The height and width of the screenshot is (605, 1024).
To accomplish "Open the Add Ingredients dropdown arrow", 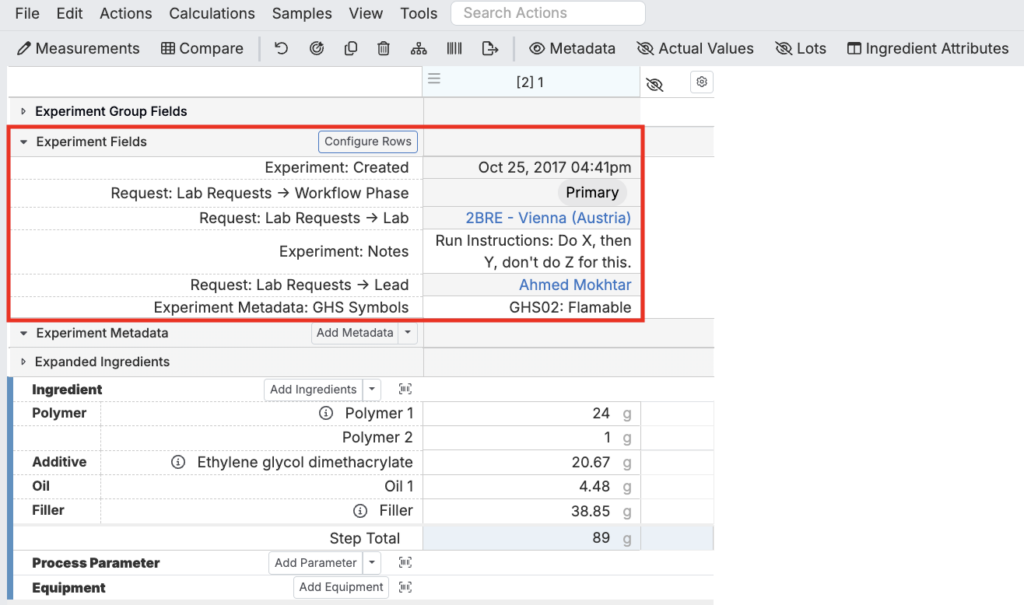I will click(x=372, y=389).
